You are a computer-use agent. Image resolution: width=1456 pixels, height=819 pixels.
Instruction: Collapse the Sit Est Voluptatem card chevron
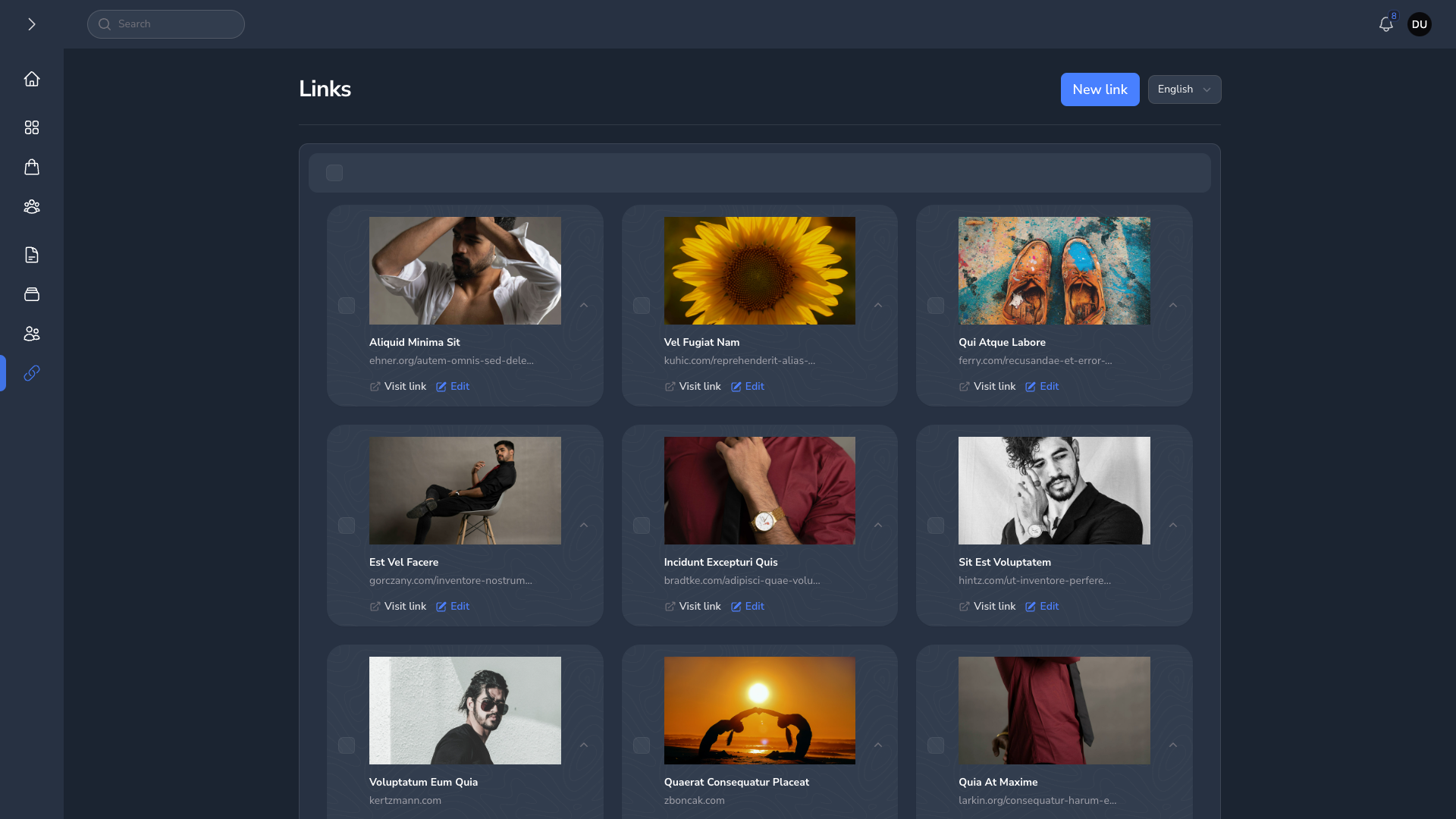[x=1172, y=526]
